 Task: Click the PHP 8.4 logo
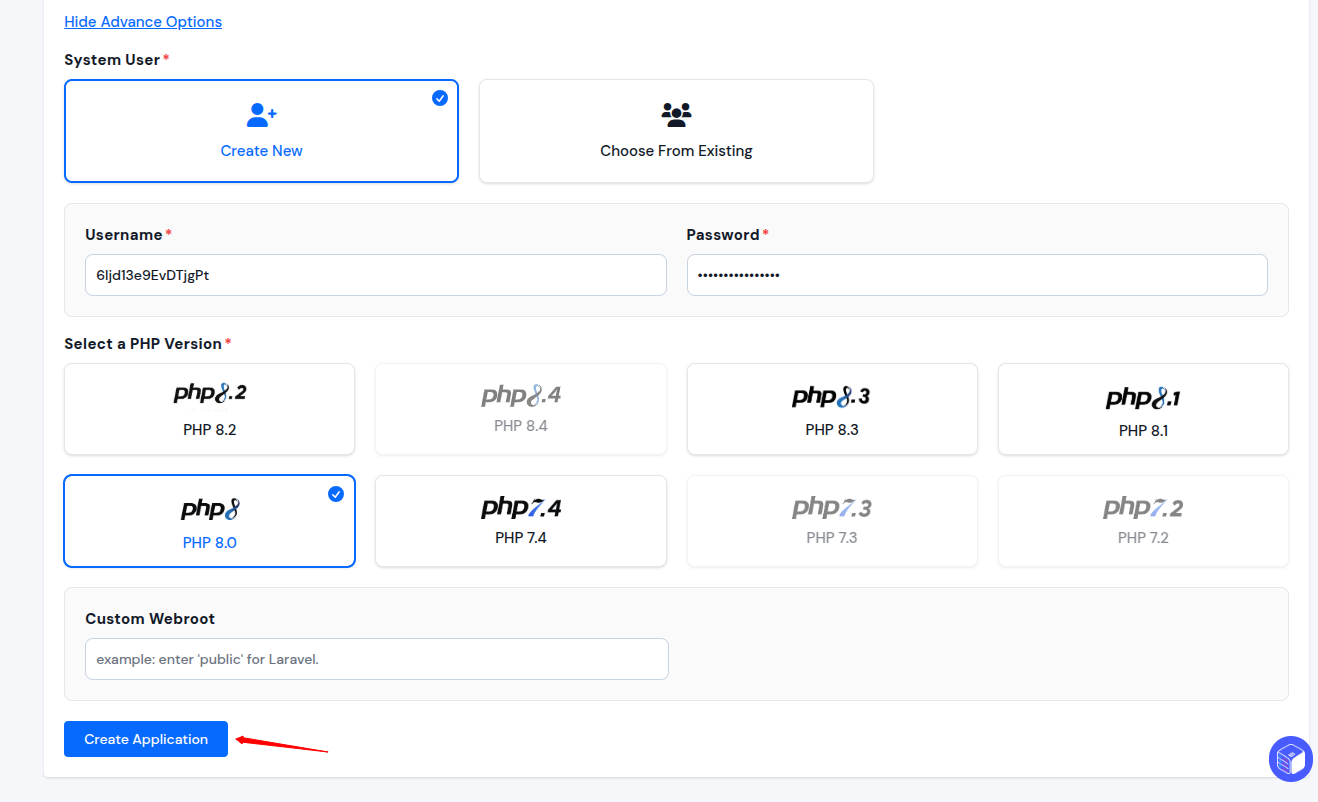point(521,395)
